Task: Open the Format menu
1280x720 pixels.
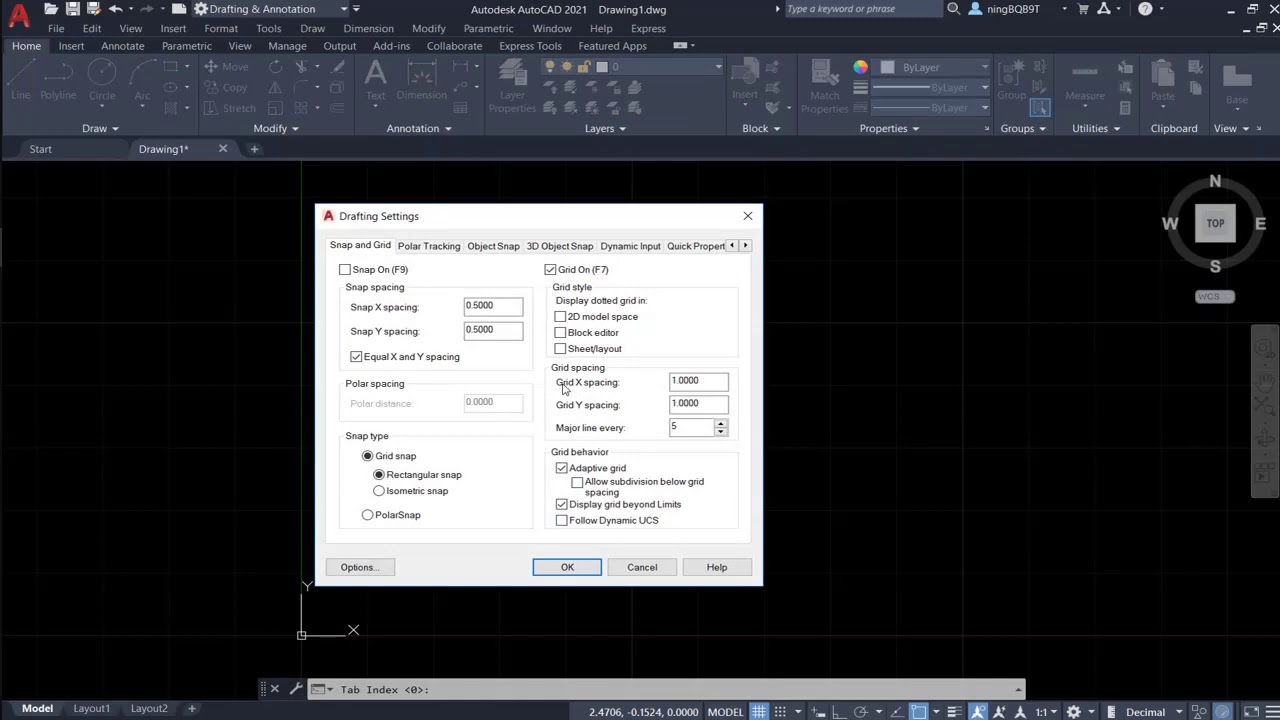Action: coord(221,28)
